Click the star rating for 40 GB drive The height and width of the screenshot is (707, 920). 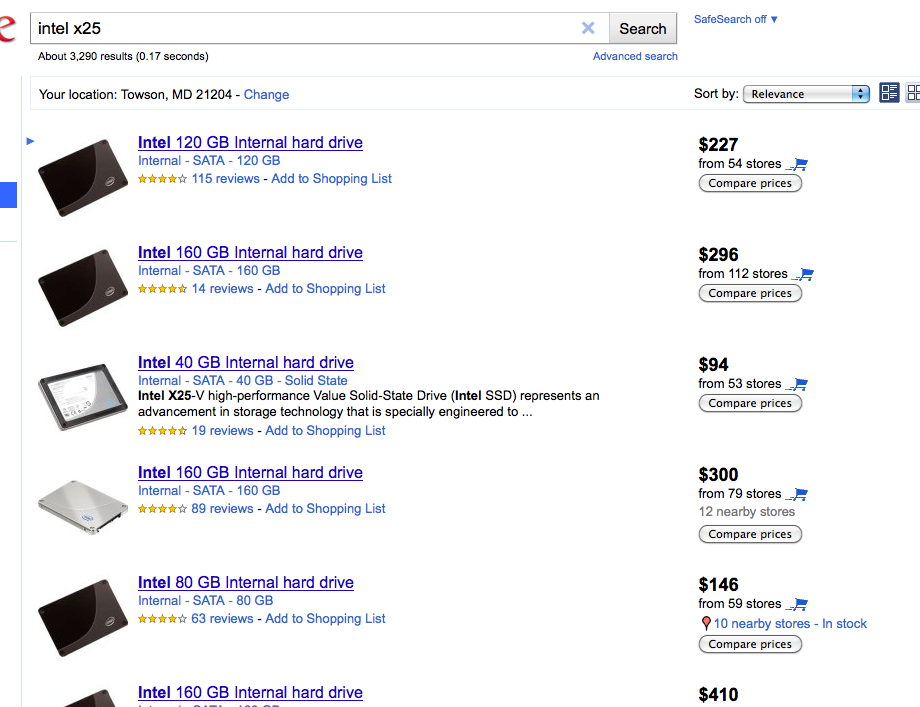[x=163, y=431]
